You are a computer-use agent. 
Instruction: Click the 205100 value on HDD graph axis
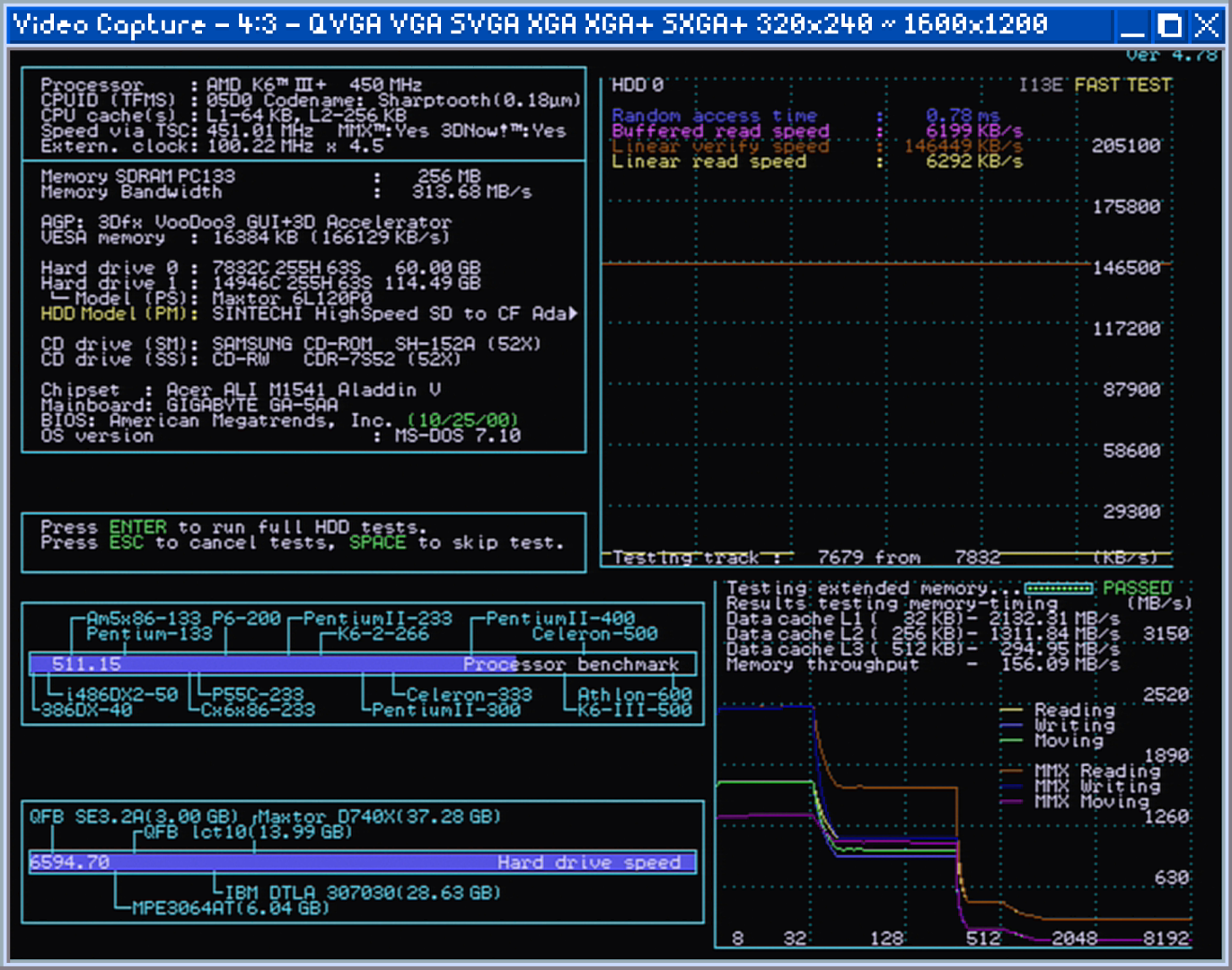pyautogui.click(x=1126, y=145)
